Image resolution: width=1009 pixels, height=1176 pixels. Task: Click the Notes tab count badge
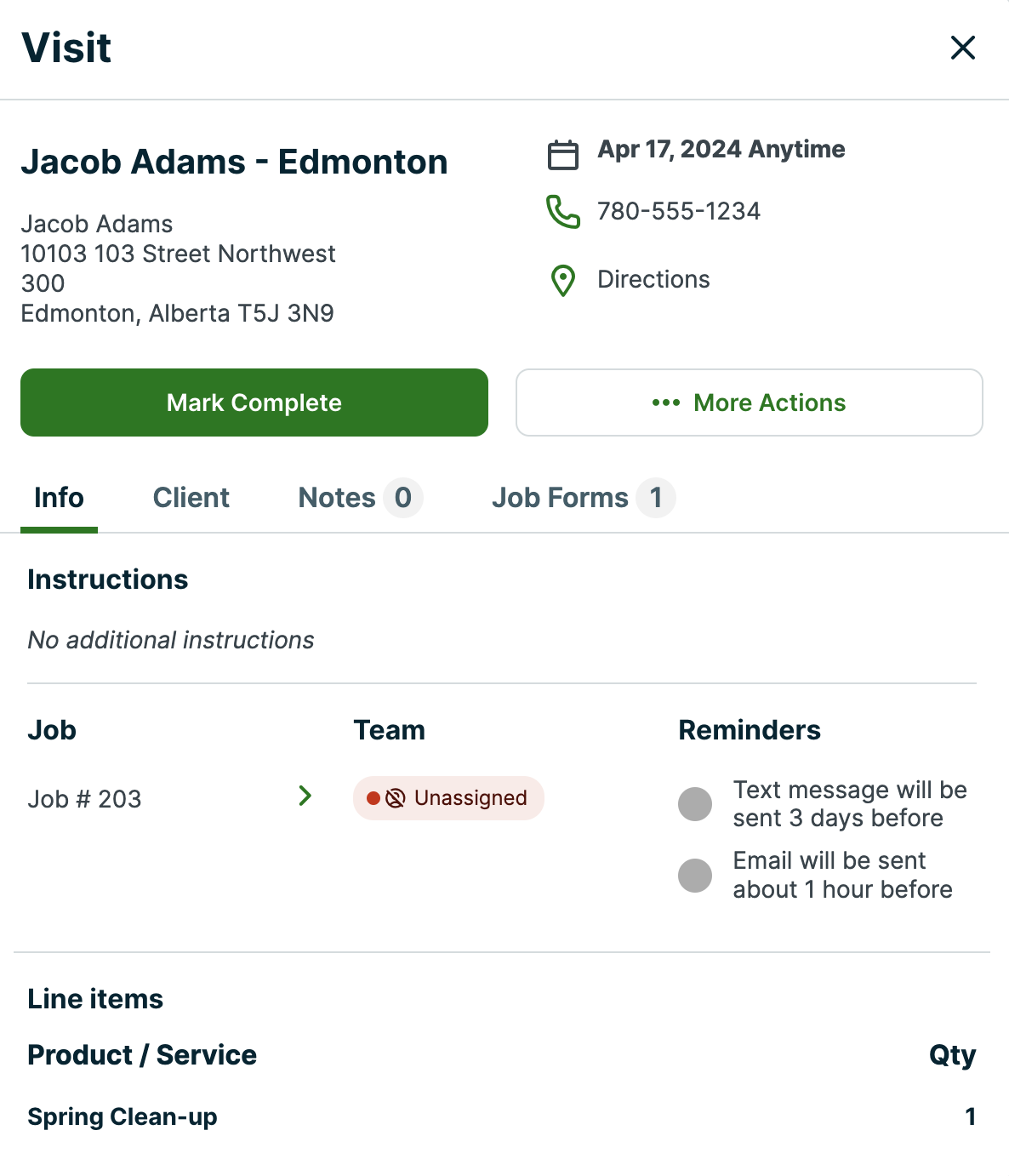(x=401, y=498)
